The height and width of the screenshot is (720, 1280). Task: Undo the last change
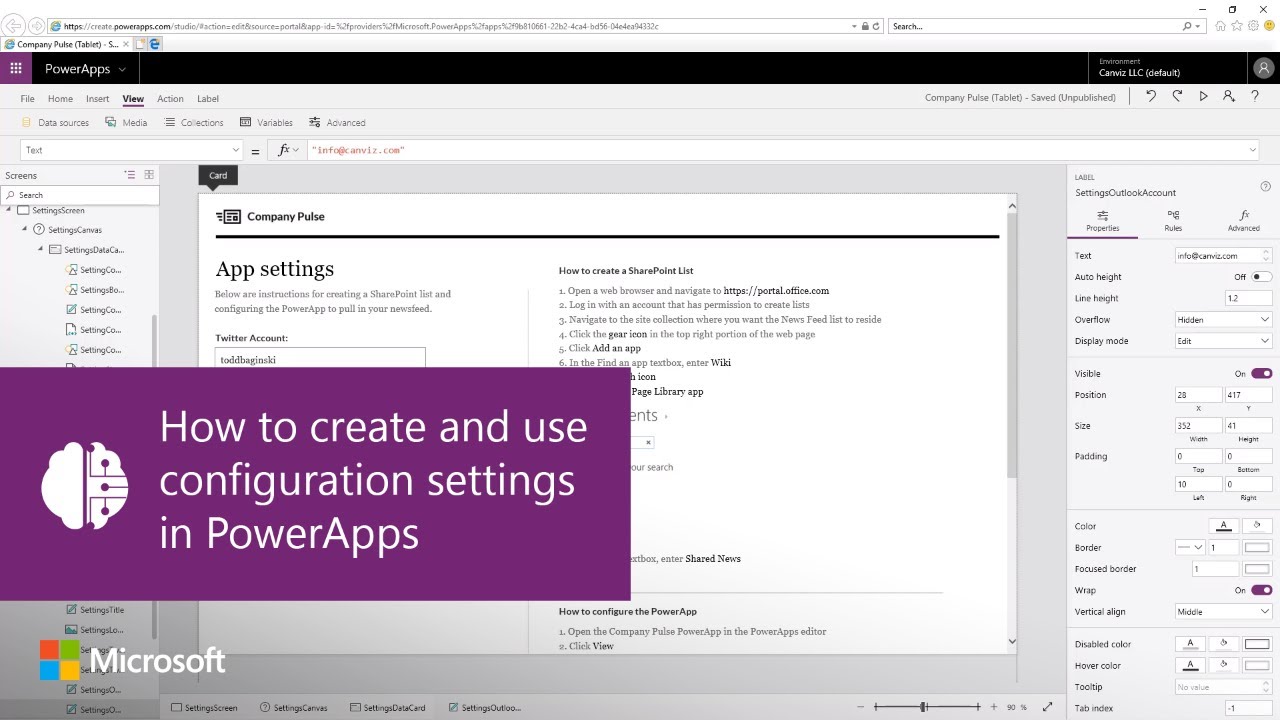click(1151, 96)
